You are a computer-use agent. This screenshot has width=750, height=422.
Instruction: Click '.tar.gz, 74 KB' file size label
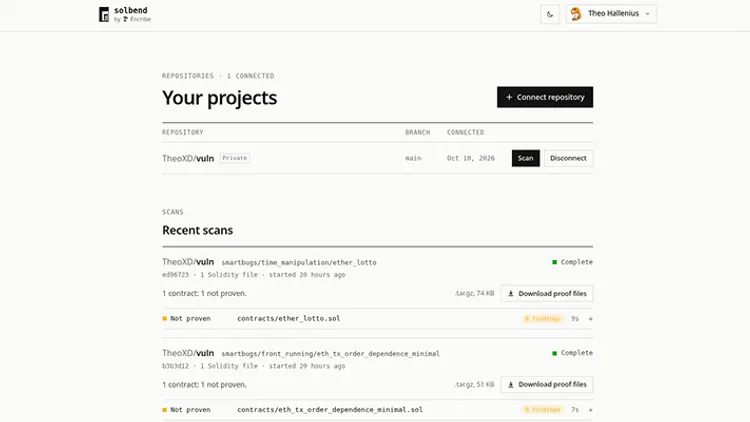(474, 293)
